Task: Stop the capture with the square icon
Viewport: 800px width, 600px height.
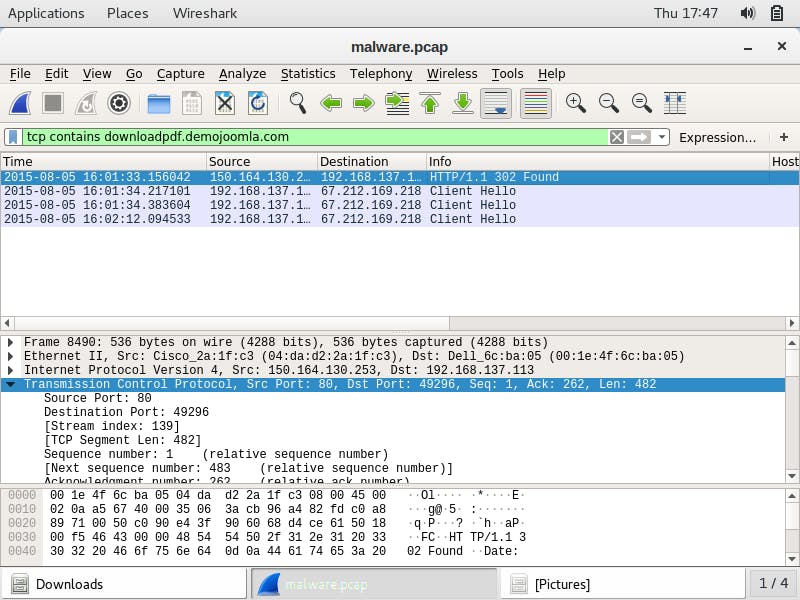Action: tap(53, 104)
